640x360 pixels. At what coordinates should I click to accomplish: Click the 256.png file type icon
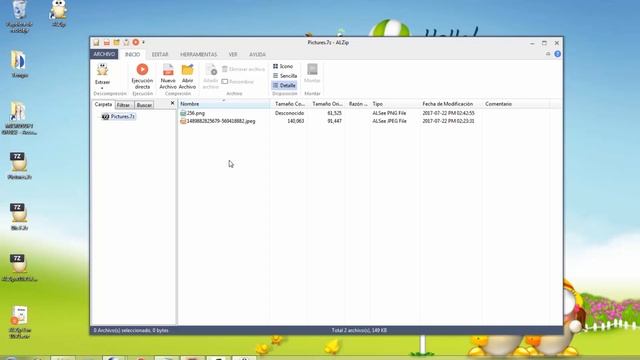point(183,113)
